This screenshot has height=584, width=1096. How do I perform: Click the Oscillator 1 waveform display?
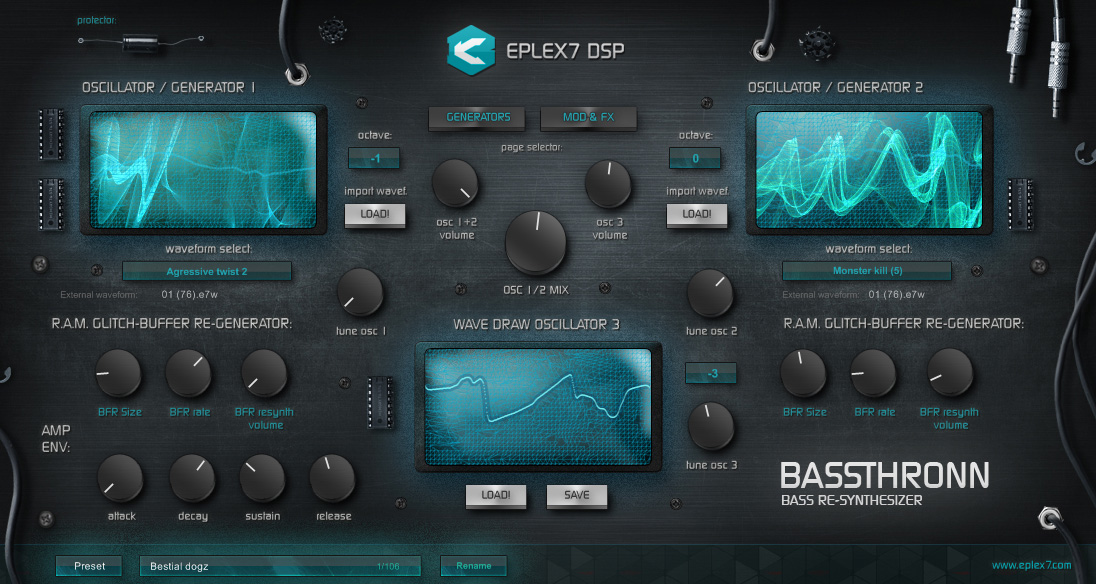click(203, 170)
